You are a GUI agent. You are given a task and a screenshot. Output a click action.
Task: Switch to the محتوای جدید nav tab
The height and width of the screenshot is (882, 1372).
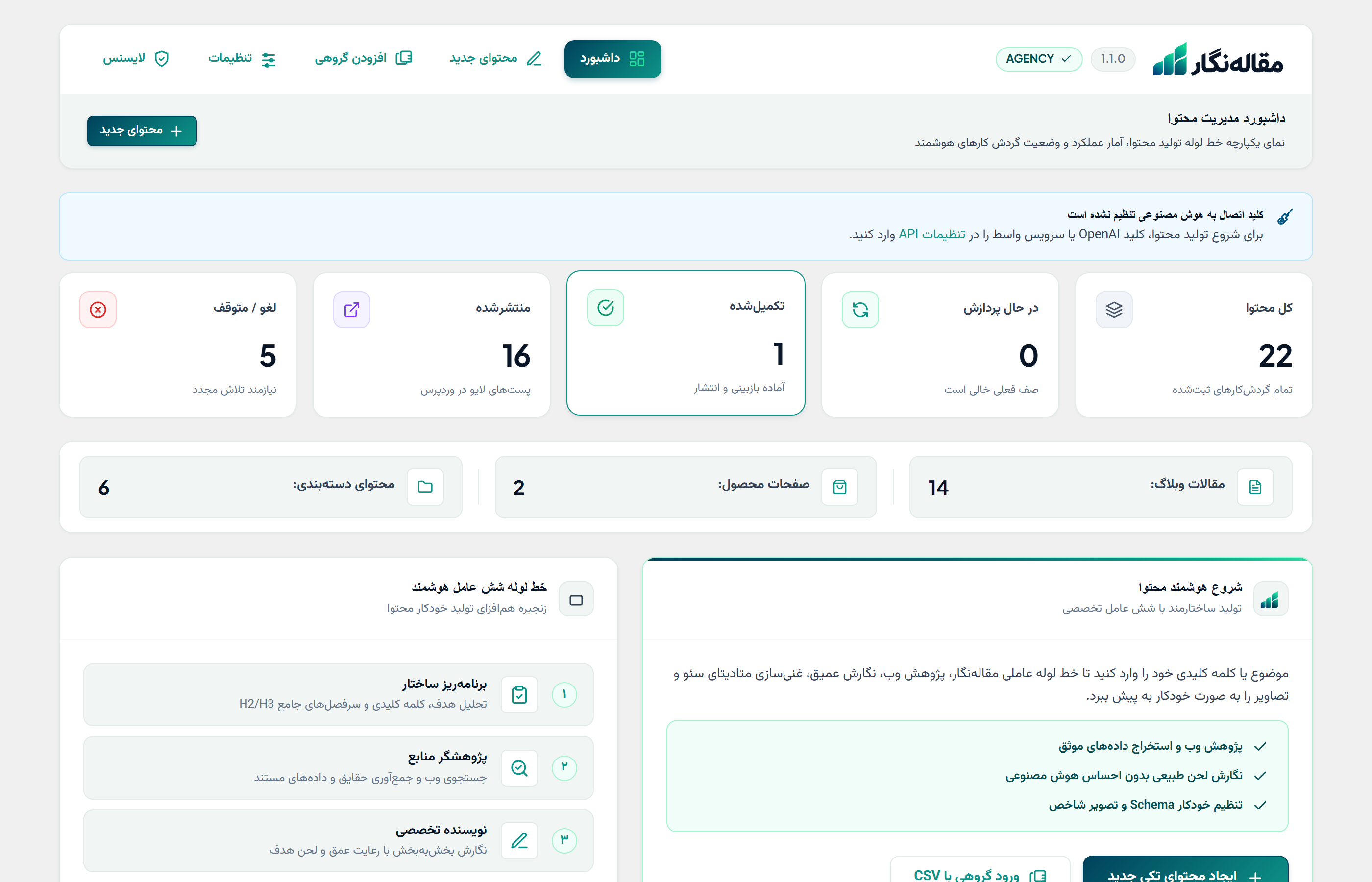(496, 59)
